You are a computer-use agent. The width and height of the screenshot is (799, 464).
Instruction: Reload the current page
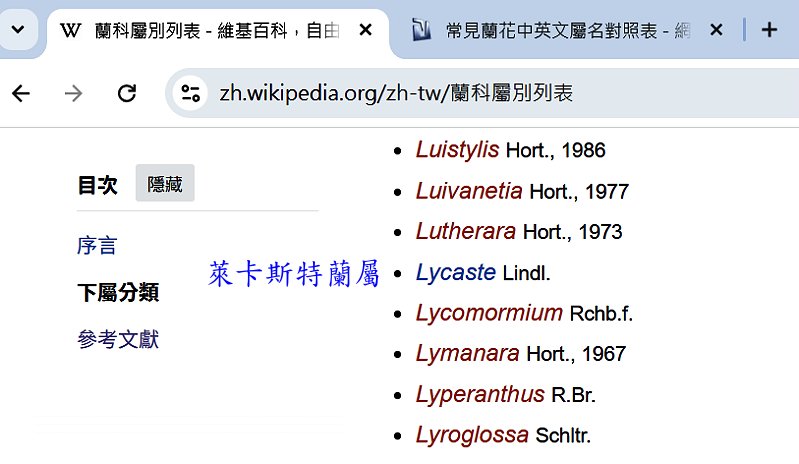point(127,94)
